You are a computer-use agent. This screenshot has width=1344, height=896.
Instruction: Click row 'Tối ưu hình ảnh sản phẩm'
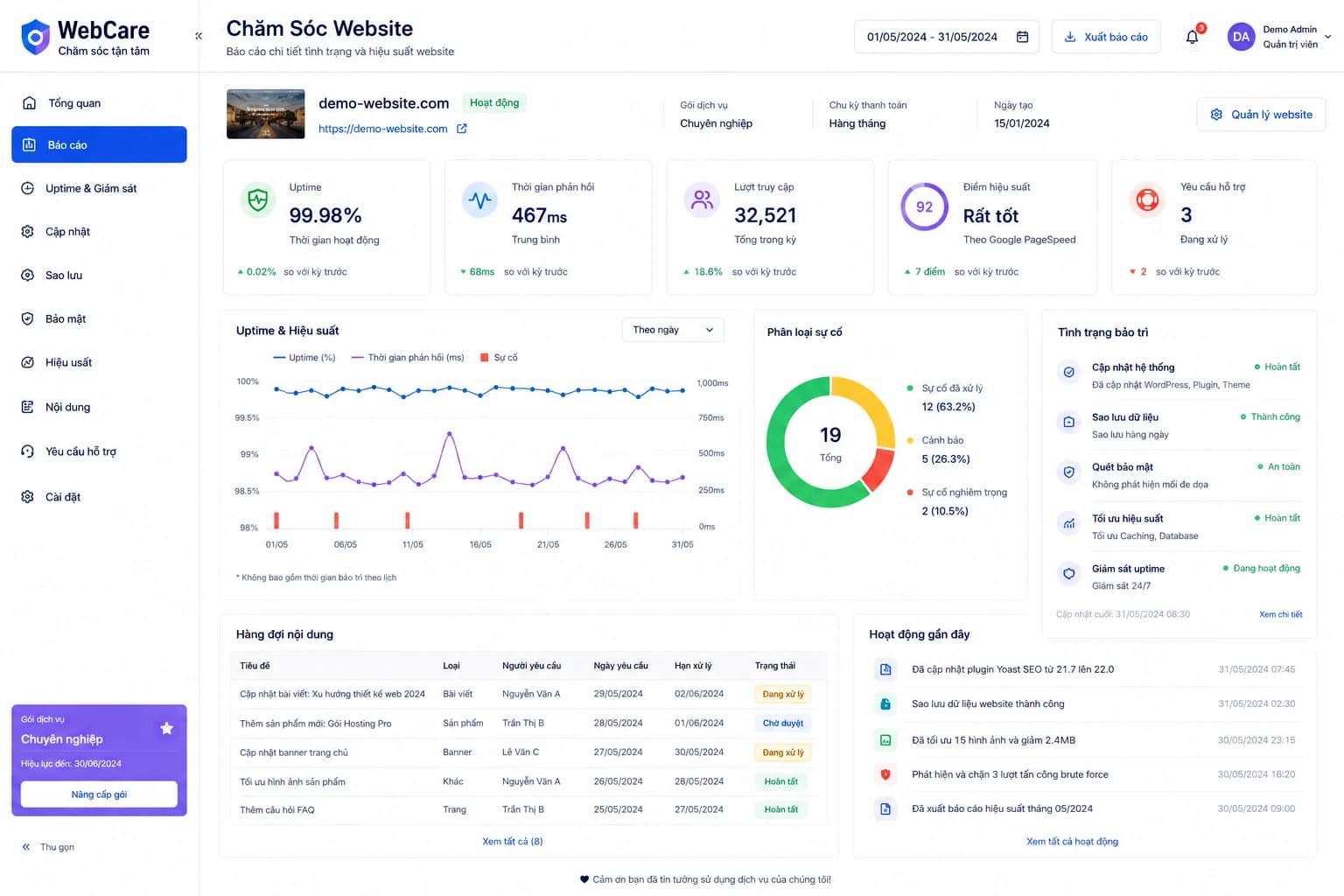click(x=528, y=781)
